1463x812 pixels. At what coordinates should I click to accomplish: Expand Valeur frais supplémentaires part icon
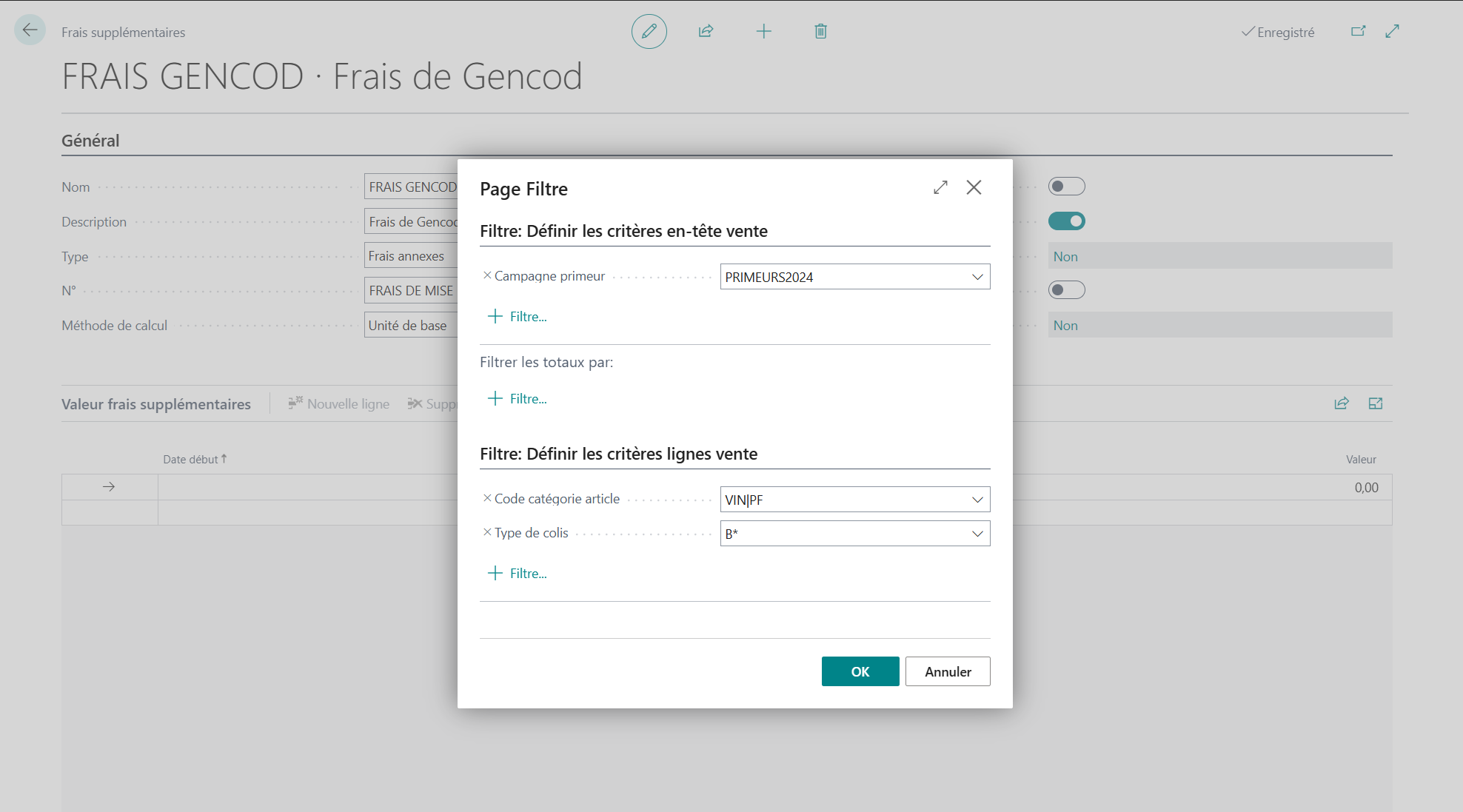pyautogui.click(x=1376, y=403)
